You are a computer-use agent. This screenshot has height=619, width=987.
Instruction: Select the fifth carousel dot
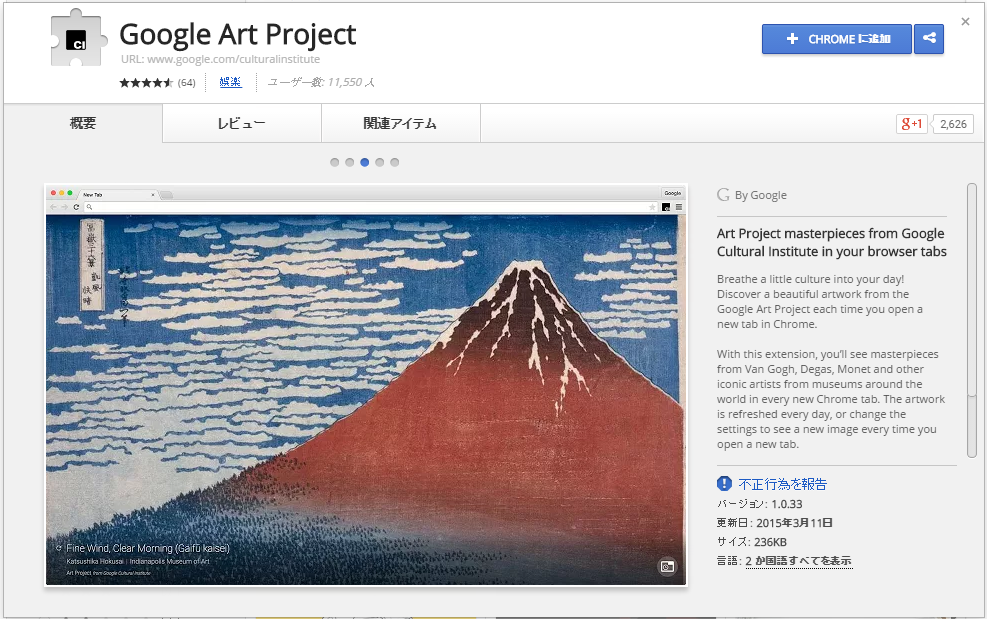click(x=395, y=162)
